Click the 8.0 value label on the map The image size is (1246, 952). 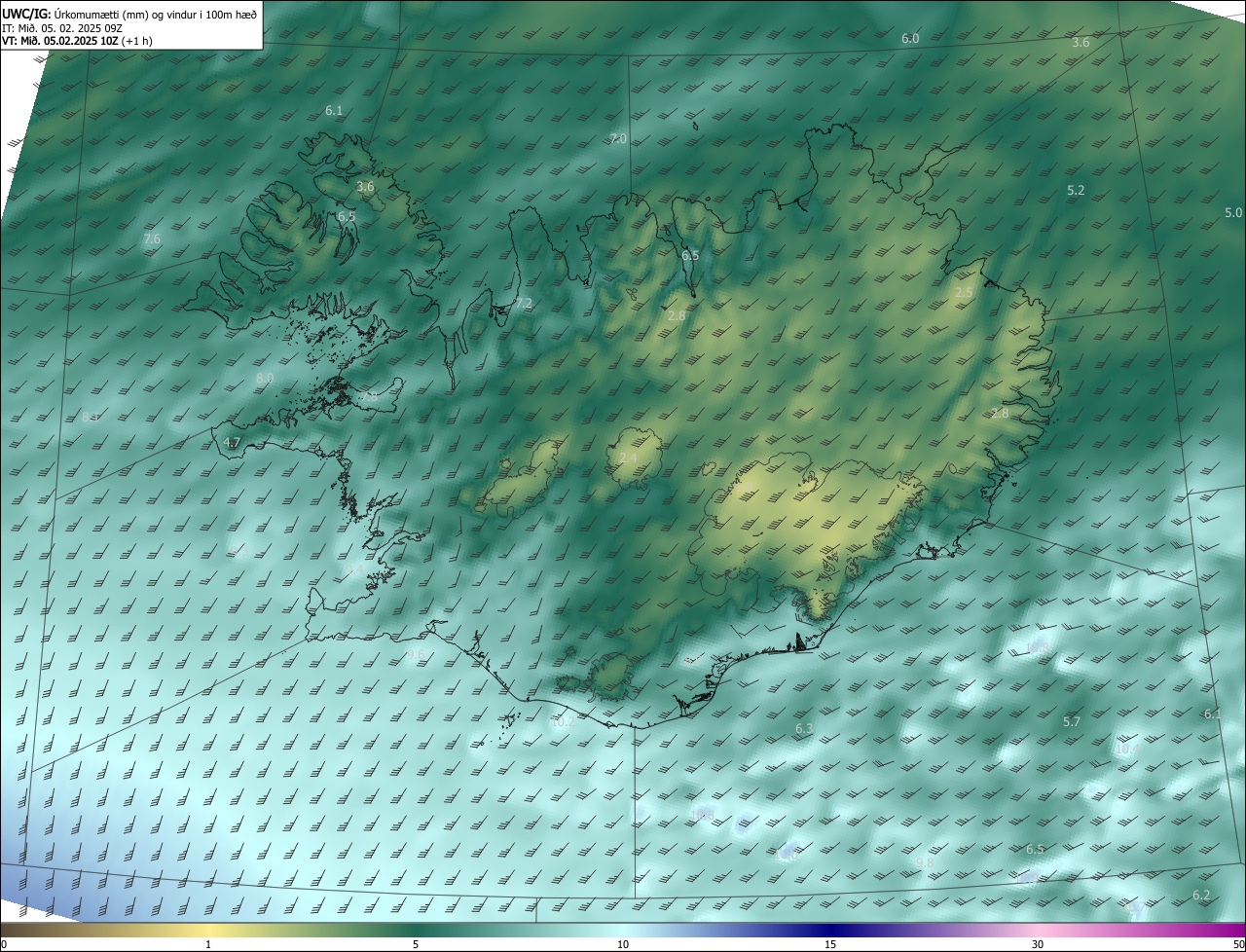tap(265, 378)
